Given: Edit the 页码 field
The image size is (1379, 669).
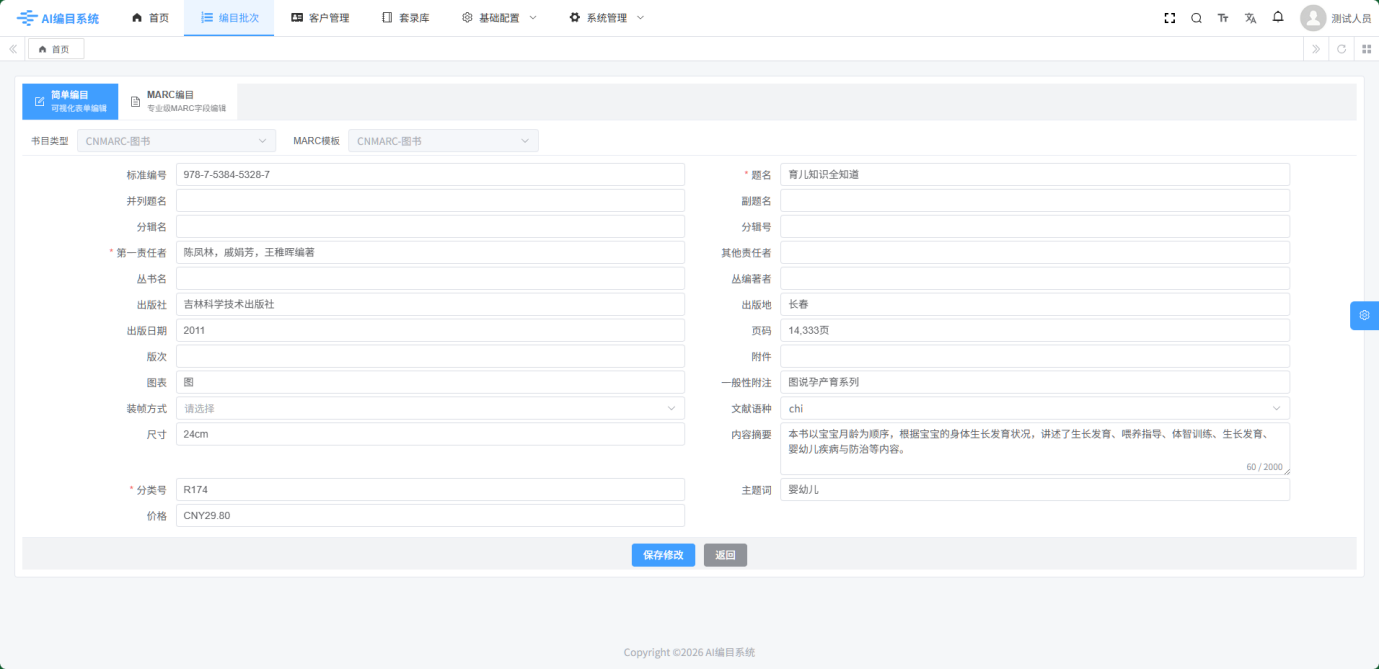Looking at the screenshot, I should (1035, 330).
